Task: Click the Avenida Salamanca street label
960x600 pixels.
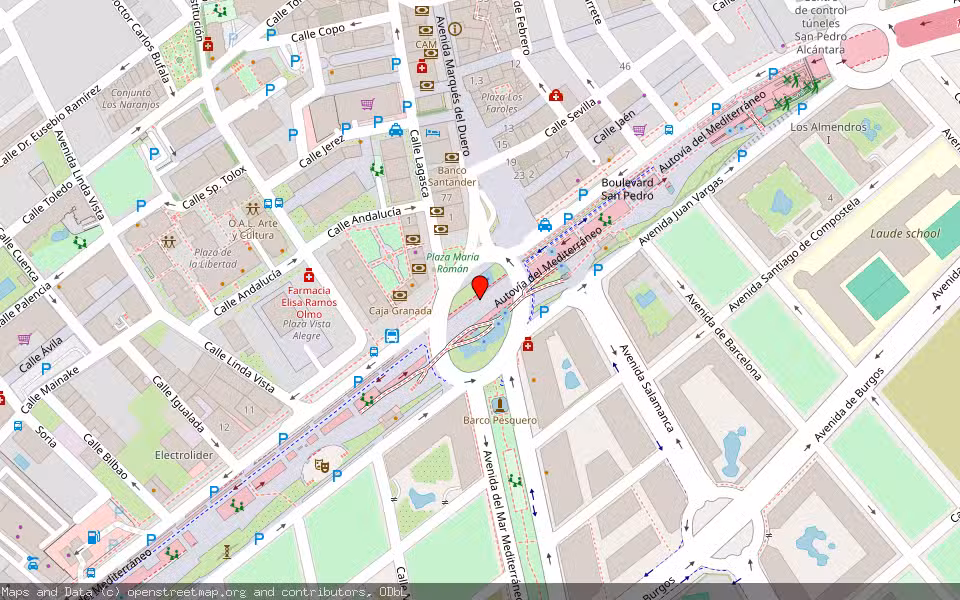Action: click(647, 388)
